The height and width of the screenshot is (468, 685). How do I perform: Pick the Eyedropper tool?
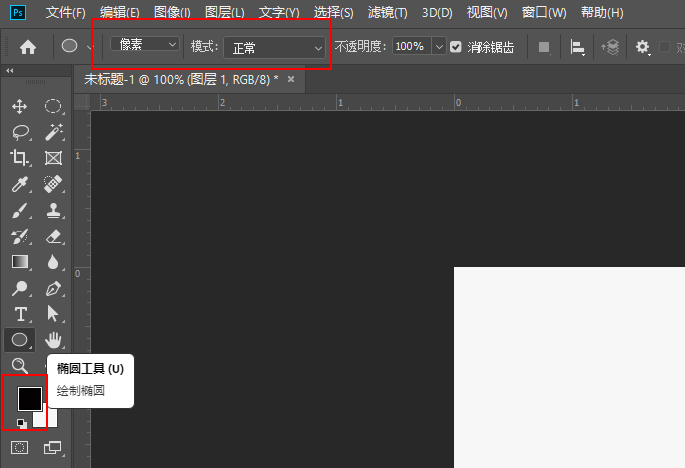click(19, 184)
